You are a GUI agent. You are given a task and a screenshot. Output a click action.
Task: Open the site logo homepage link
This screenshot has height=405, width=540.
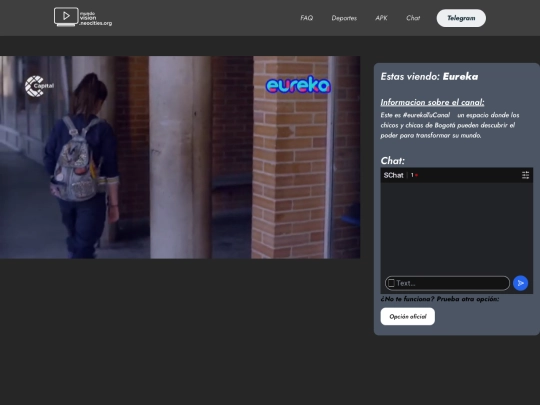(83, 17)
